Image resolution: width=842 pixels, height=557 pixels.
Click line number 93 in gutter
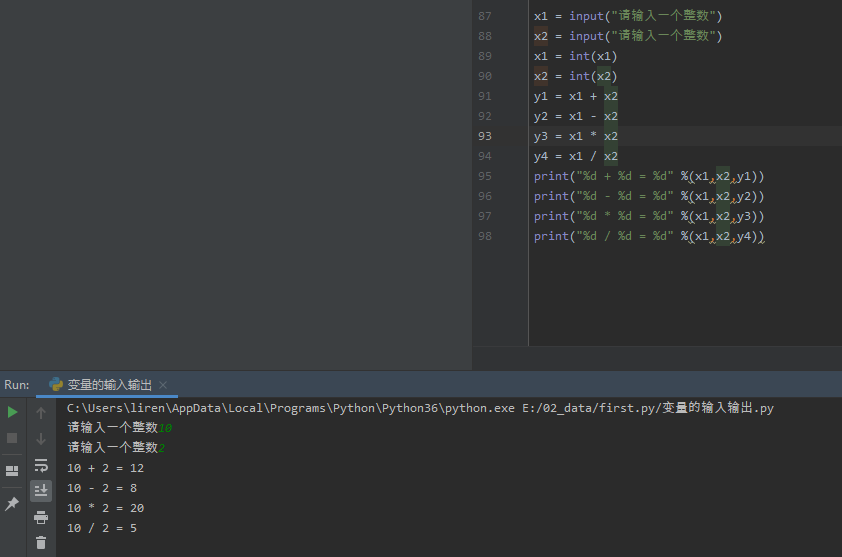[x=485, y=136]
